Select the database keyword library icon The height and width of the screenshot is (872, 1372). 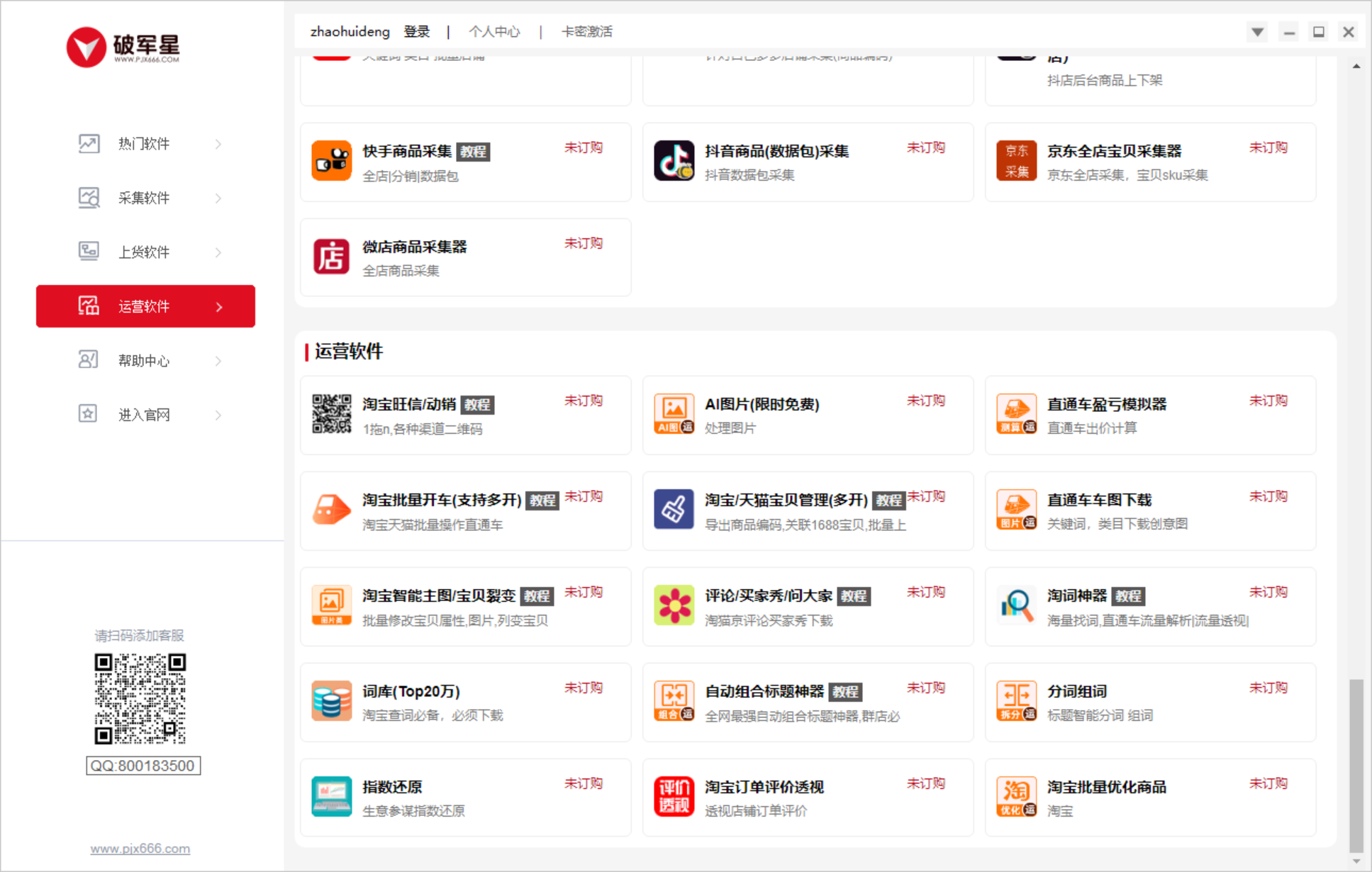pyautogui.click(x=331, y=701)
